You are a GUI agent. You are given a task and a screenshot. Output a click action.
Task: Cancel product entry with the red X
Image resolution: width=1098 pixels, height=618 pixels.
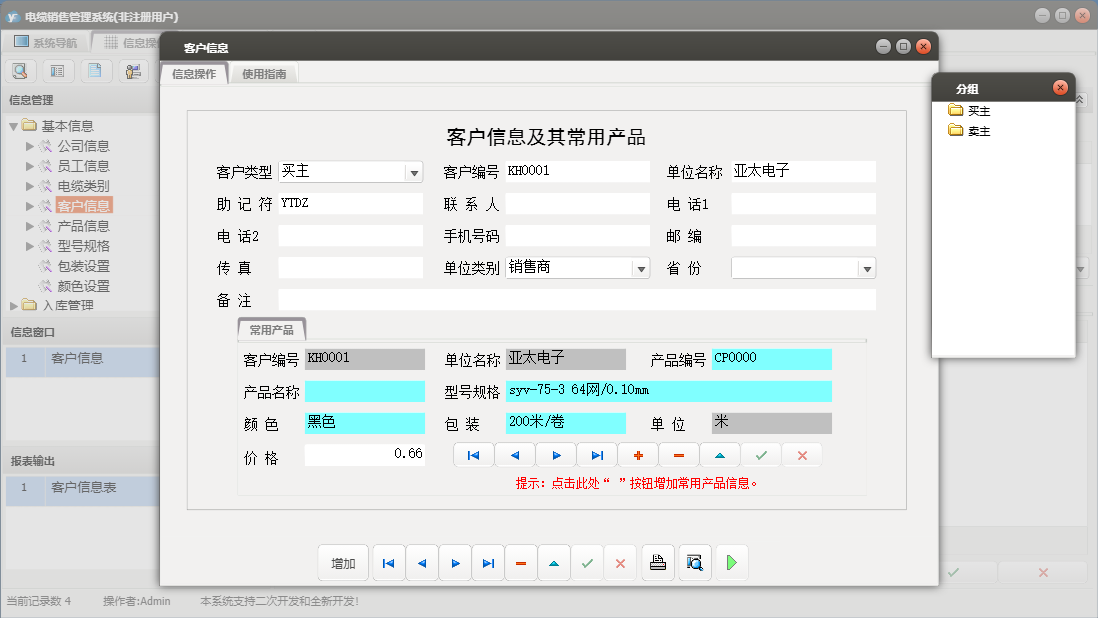tap(802, 454)
